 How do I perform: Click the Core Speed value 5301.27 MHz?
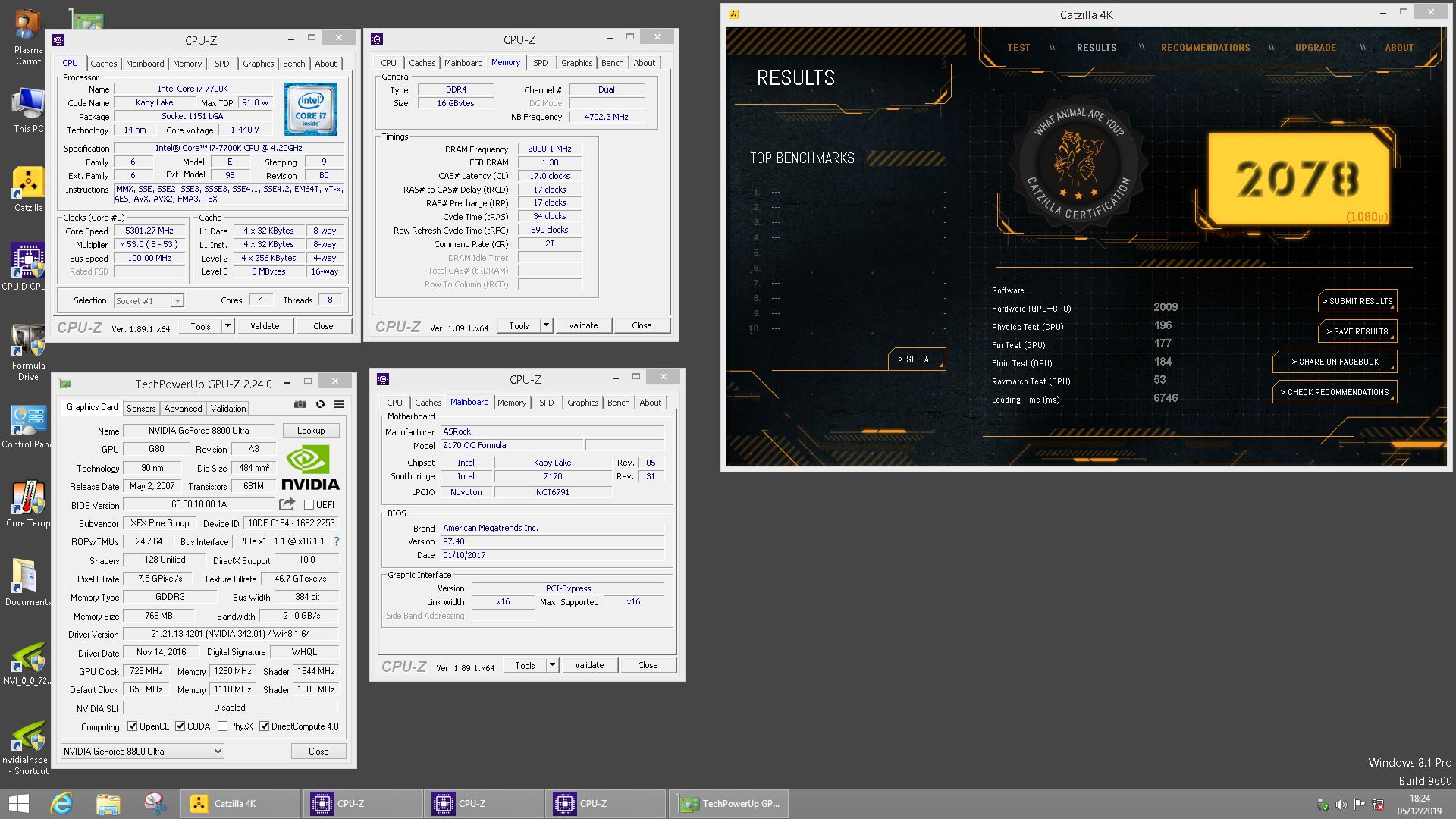[x=149, y=231]
